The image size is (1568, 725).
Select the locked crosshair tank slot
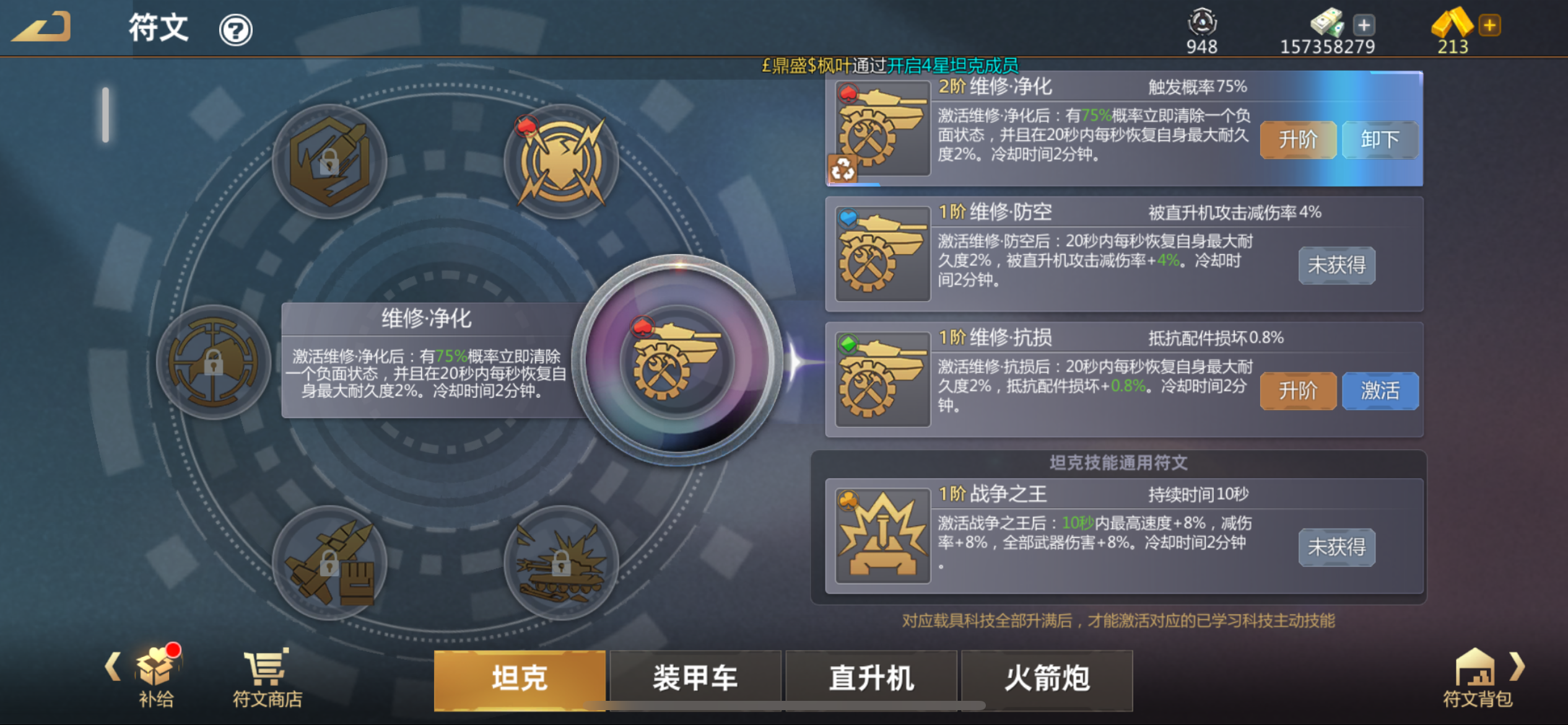pyautogui.click(x=214, y=362)
